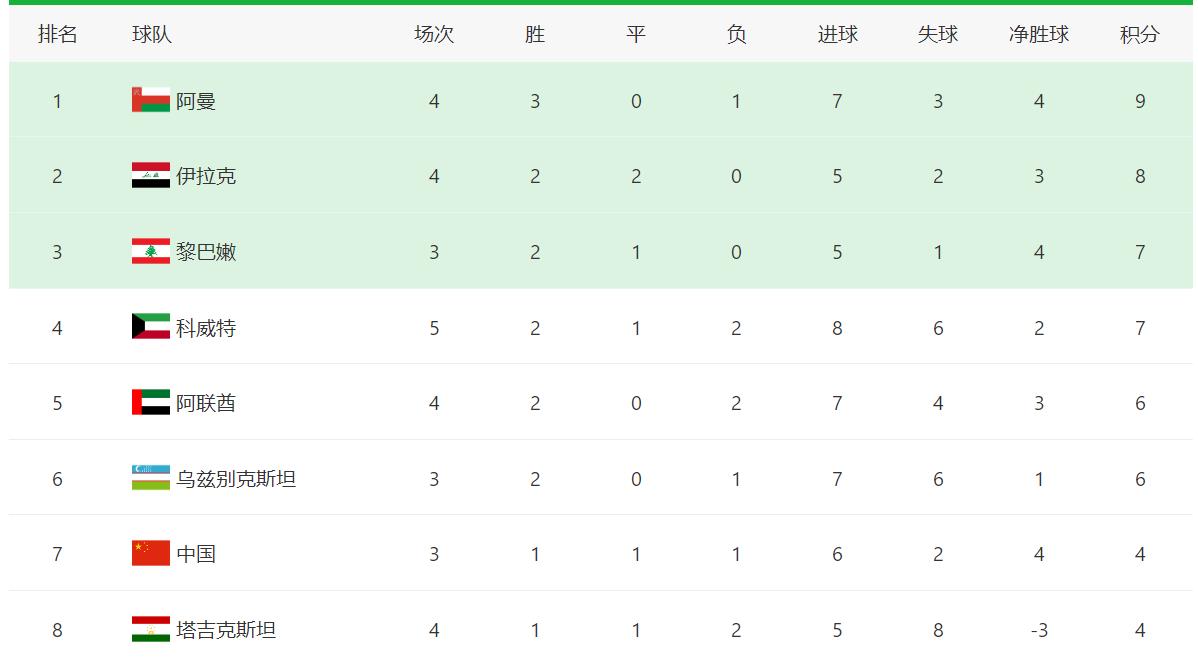Click the Tajikistan flag icon

150,629
